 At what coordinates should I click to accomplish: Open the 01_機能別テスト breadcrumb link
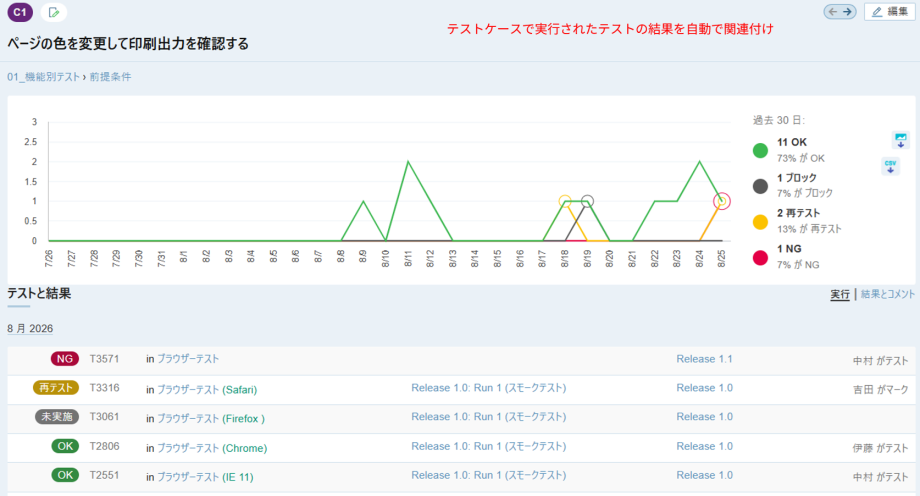43,77
